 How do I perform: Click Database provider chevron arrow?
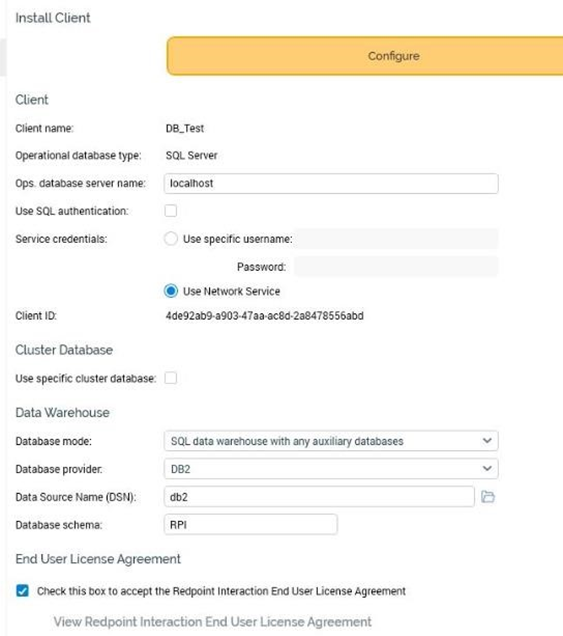[487, 468]
